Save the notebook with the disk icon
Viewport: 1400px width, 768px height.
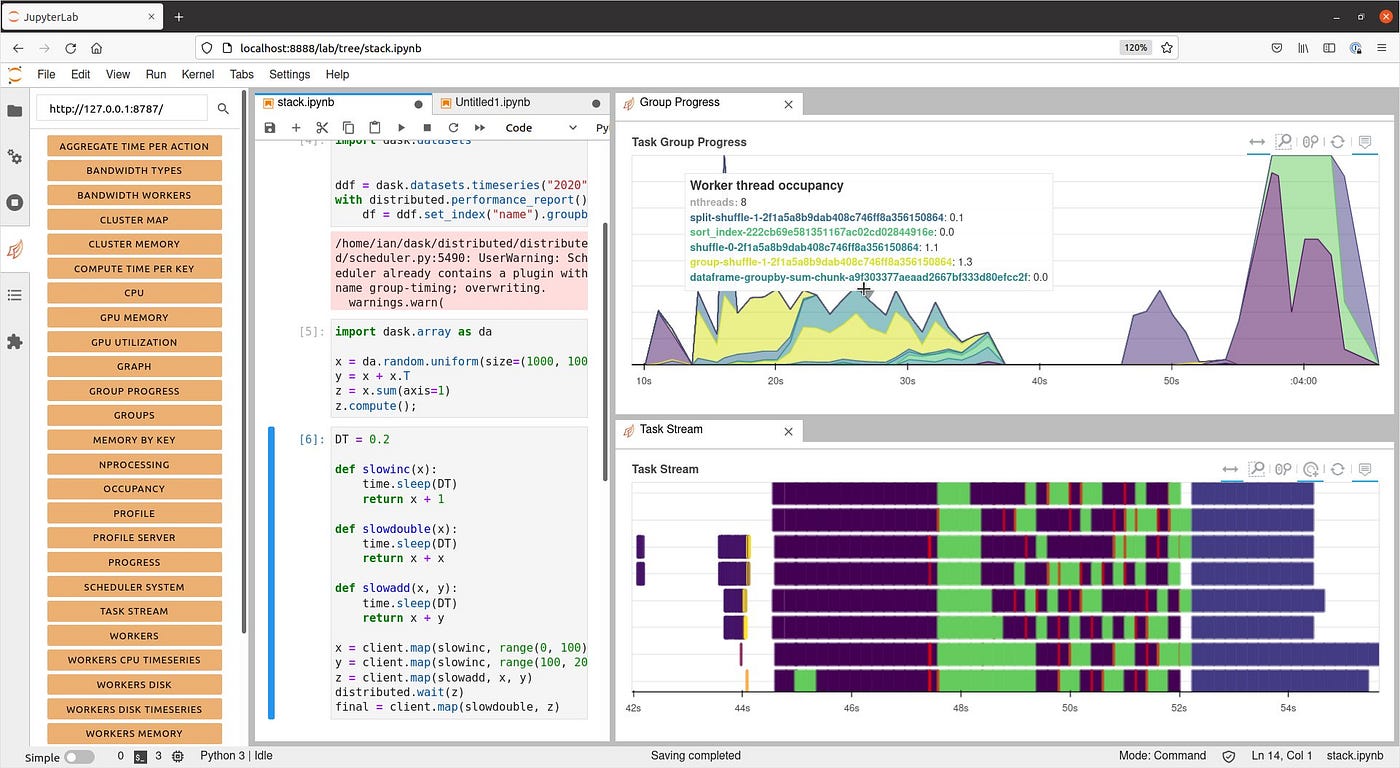click(x=269, y=128)
